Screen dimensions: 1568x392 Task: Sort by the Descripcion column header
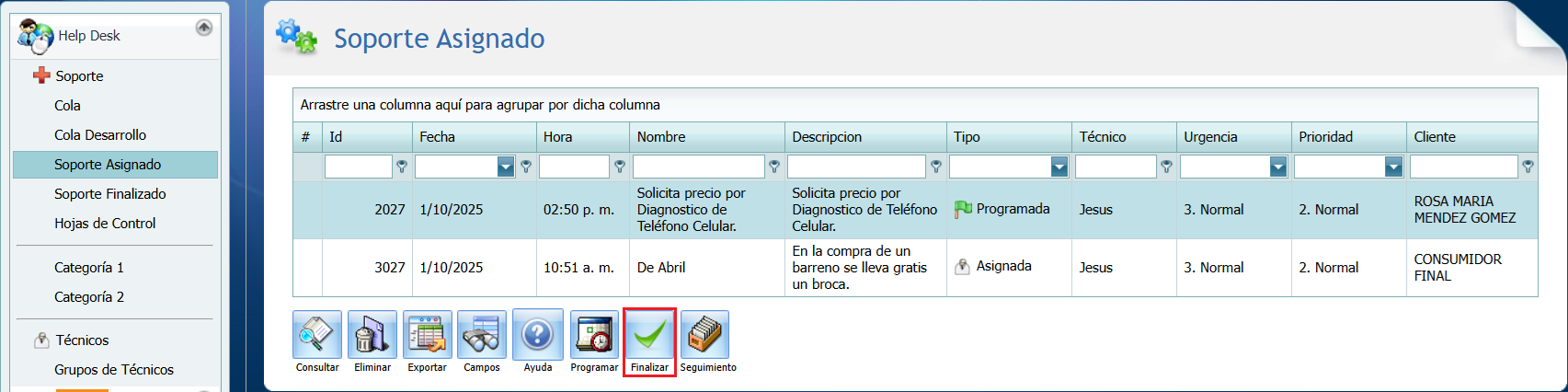pos(865,137)
